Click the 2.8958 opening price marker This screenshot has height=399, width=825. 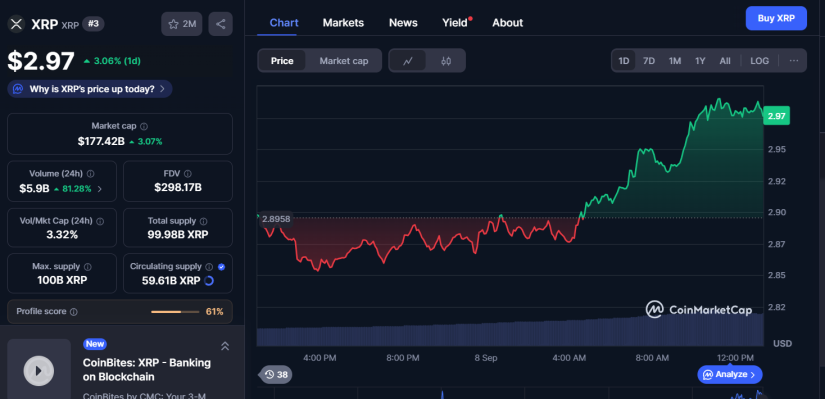(276, 218)
